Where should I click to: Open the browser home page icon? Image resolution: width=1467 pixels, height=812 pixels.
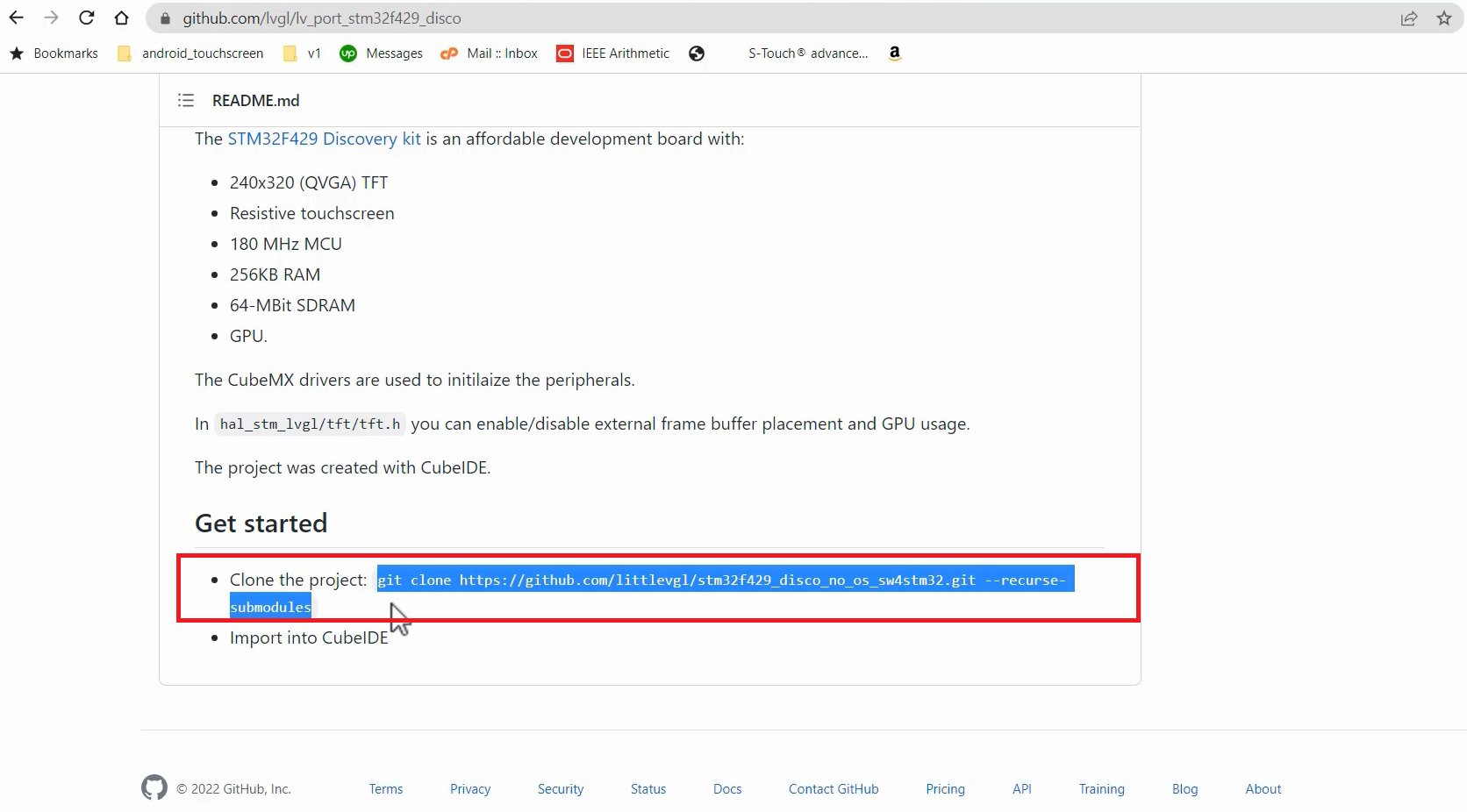121,18
